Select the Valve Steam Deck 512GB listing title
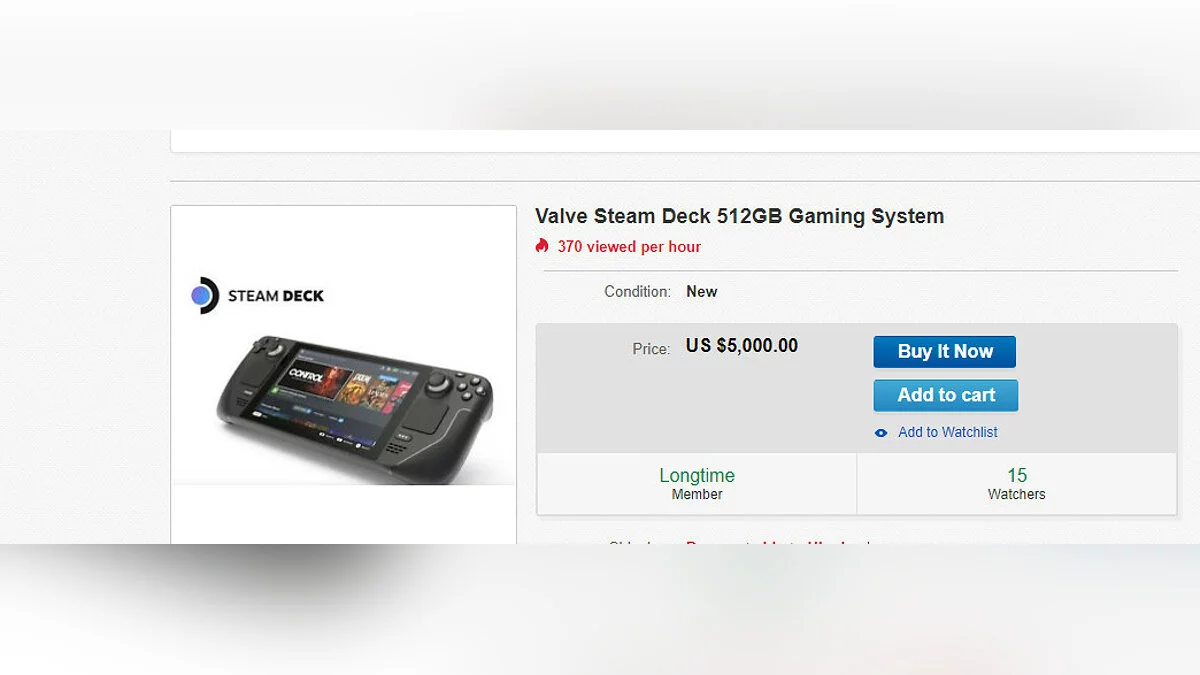The image size is (1200, 675). (739, 216)
